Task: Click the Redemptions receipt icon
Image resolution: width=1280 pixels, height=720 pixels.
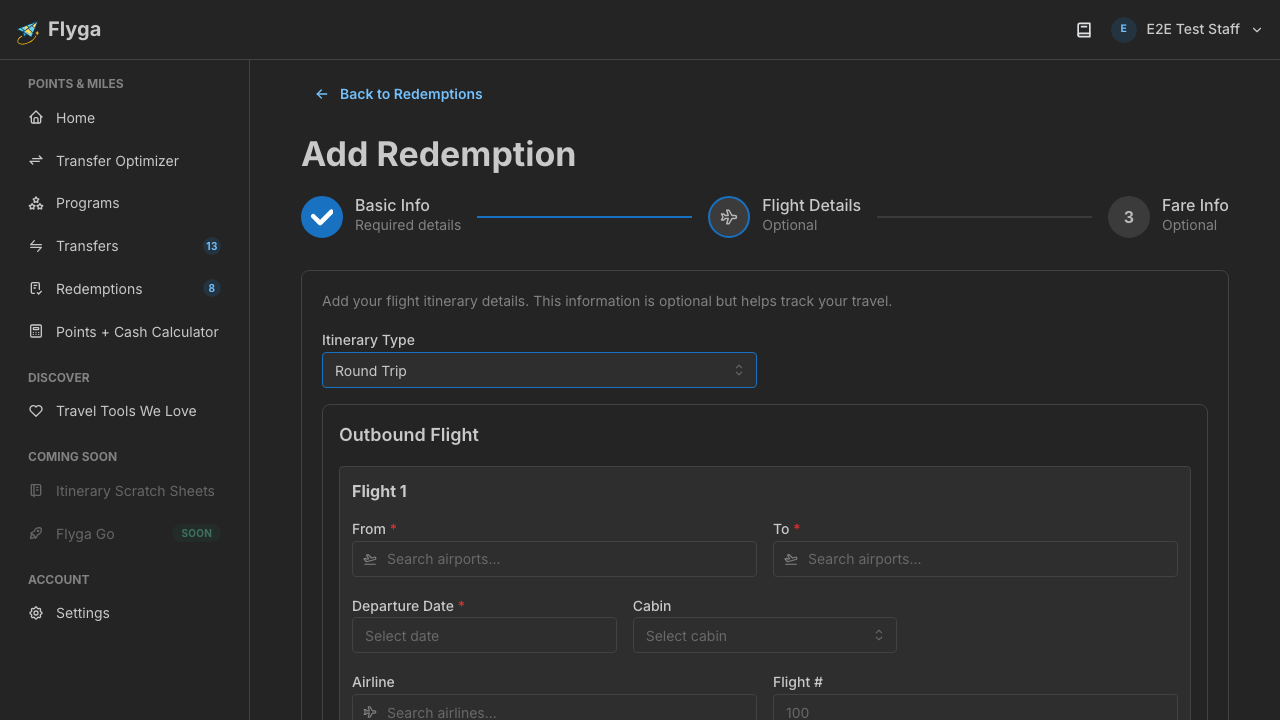Action: [36, 289]
